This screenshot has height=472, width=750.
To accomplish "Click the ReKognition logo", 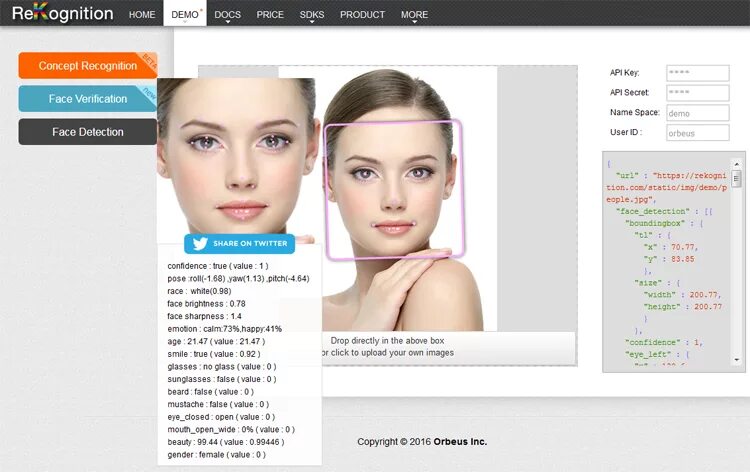I will click(x=63, y=13).
